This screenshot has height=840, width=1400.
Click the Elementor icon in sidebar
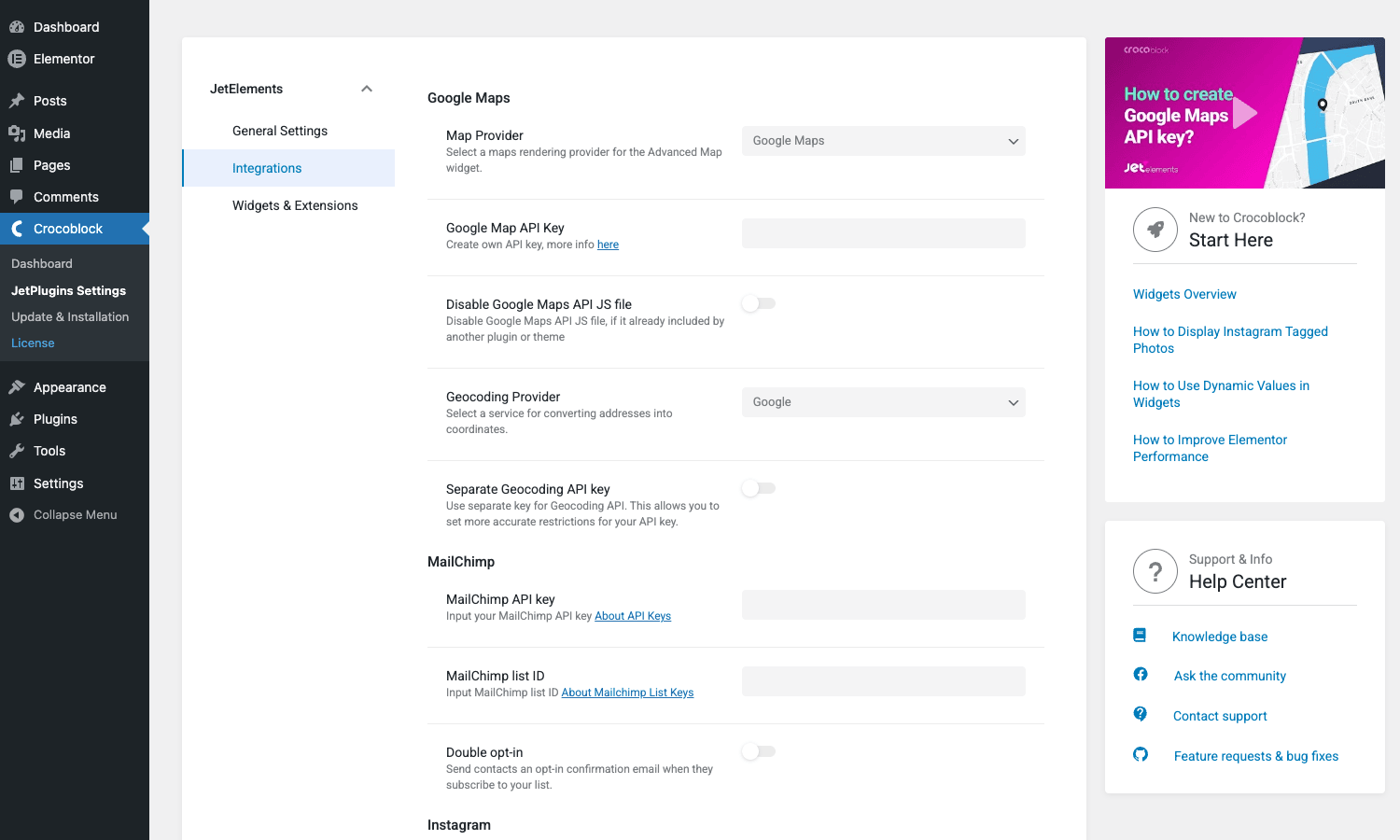pos(17,59)
